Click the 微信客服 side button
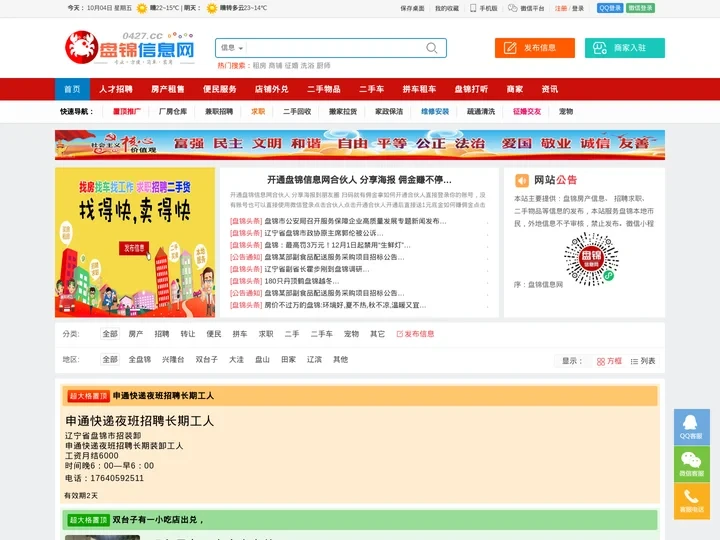720x540 pixels. coord(692,464)
